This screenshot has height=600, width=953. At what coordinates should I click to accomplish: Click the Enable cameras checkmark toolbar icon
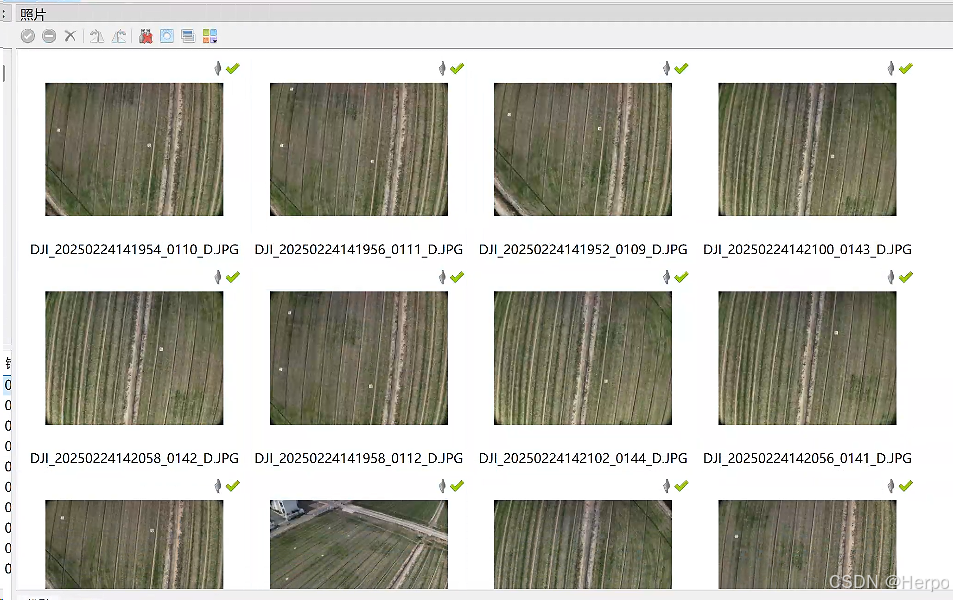27,36
